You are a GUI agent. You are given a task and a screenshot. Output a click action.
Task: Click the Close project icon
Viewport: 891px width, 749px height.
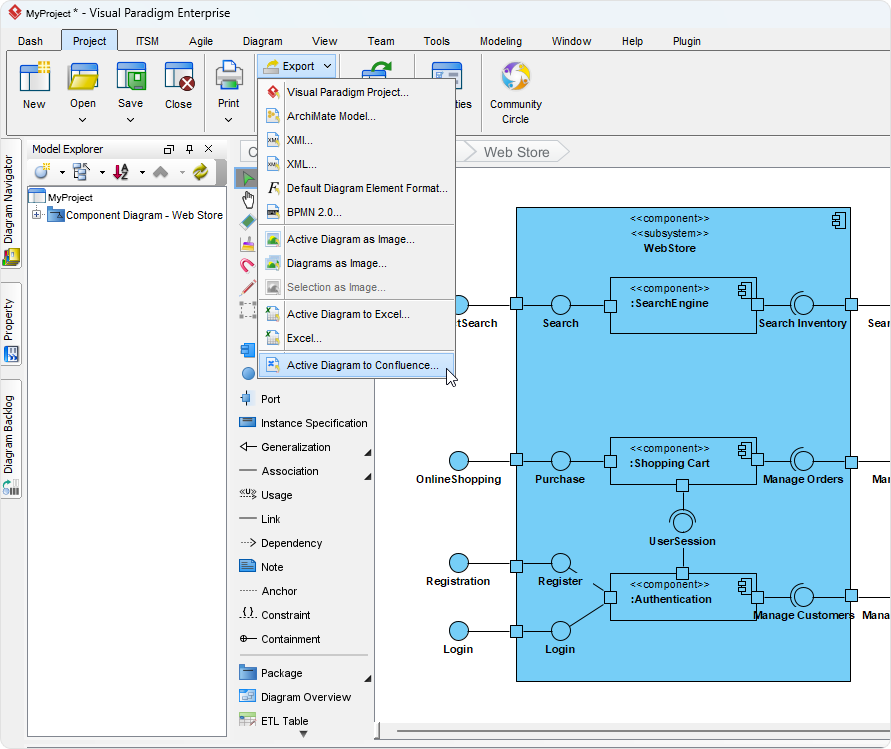[178, 77]
